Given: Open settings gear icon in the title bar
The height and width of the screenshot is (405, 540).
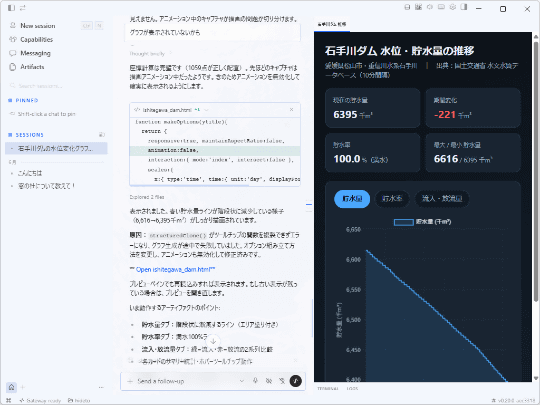Looking at the screenshot, I should (x=453, y=7).
